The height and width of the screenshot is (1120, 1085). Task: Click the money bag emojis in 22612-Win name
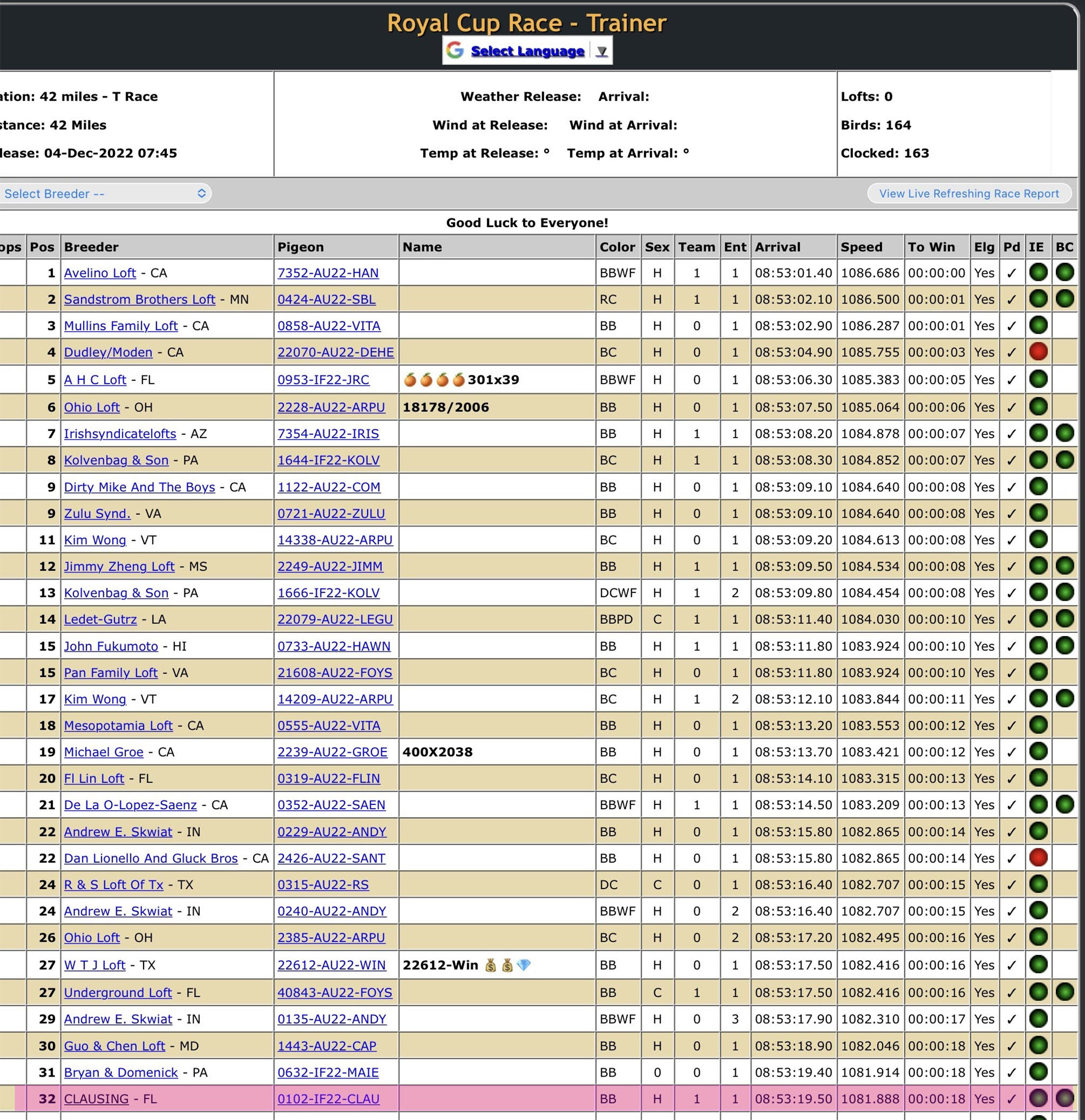(499, 965)
